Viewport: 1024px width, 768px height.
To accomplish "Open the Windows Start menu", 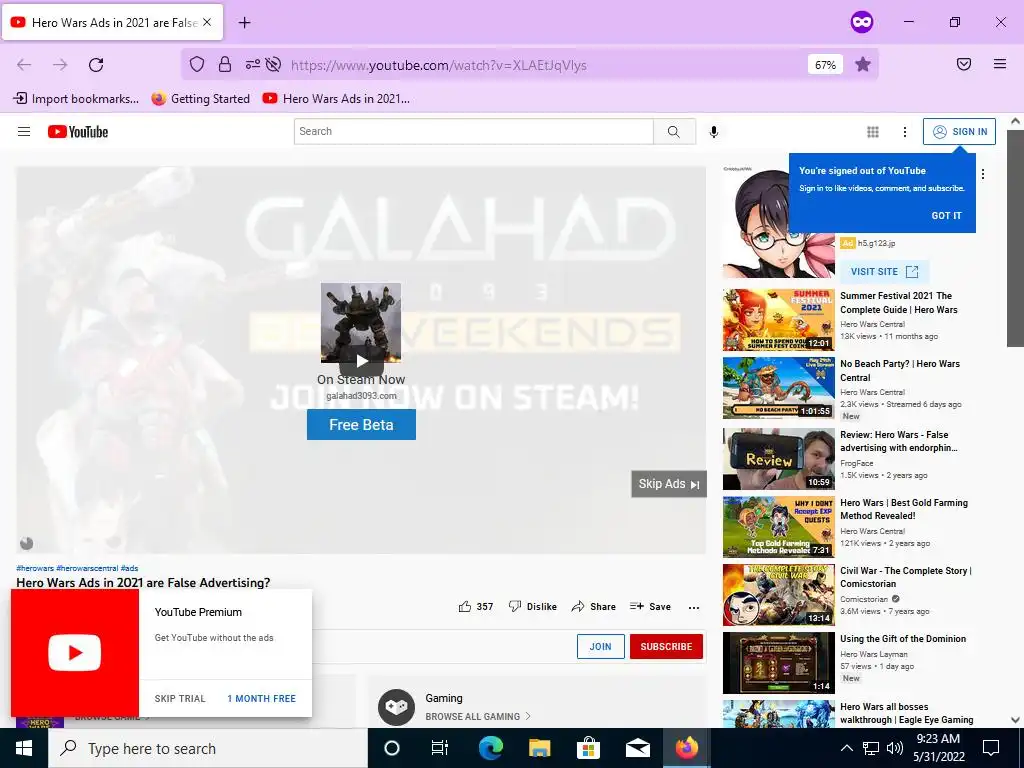I will tap(24, 748).
